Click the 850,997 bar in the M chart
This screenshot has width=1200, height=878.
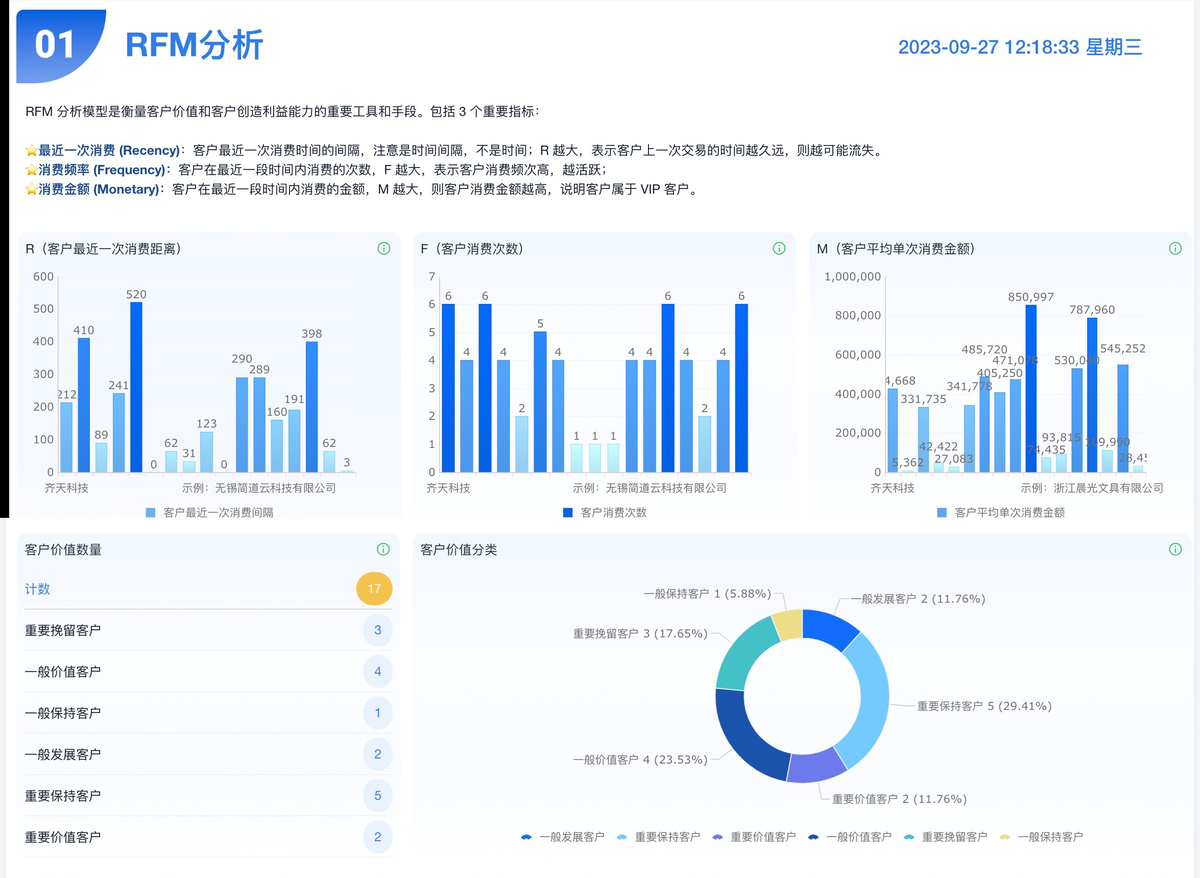[x=1030, y=390]
